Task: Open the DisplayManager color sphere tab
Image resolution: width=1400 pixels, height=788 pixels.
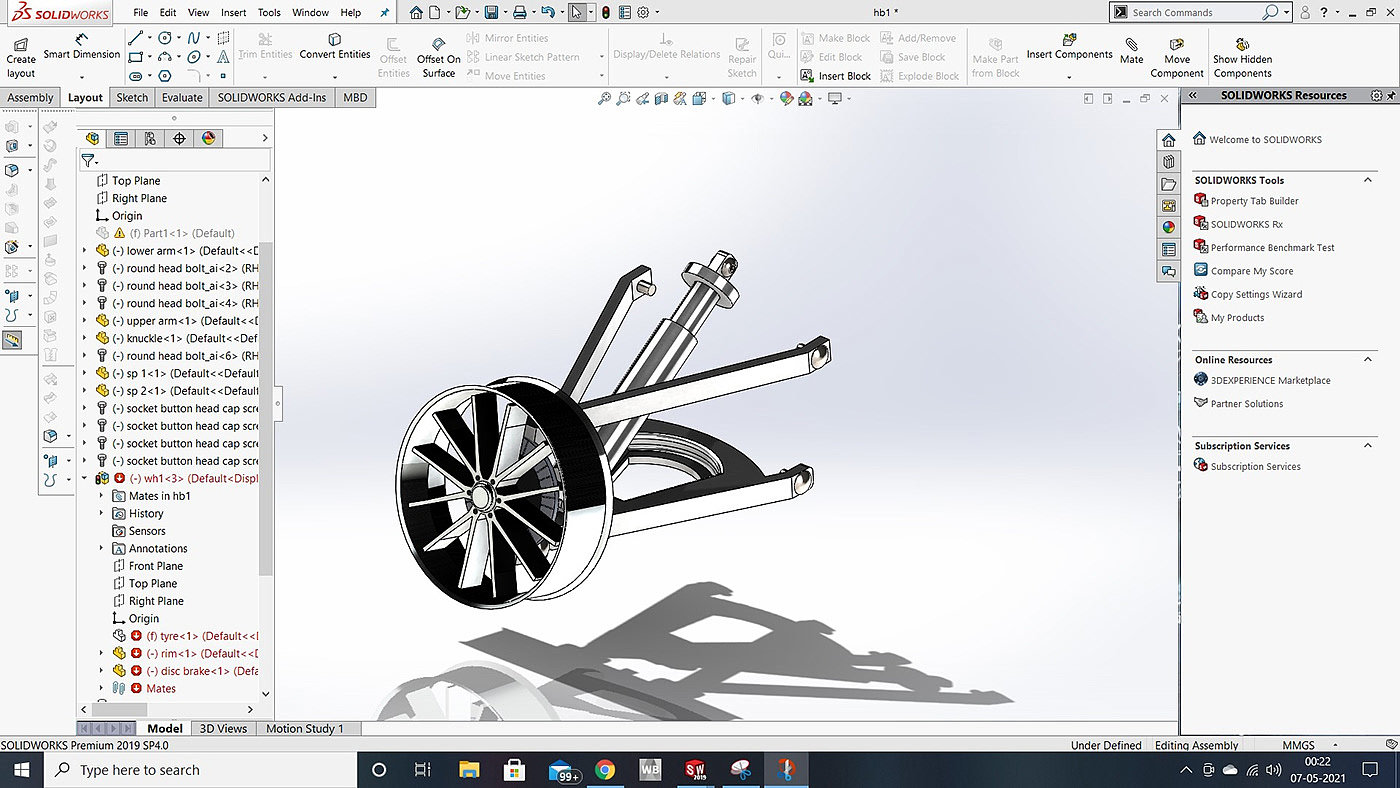Action: [x=208, y=138]
